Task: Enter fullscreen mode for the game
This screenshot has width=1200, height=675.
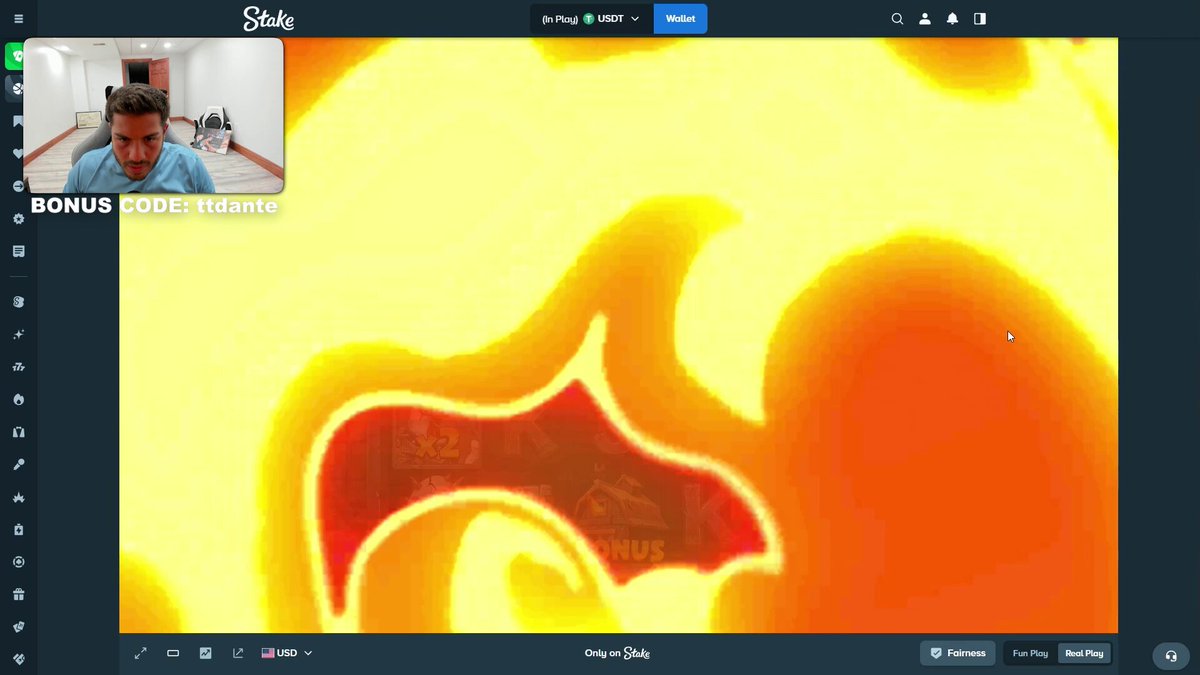Action: point(141,653)
